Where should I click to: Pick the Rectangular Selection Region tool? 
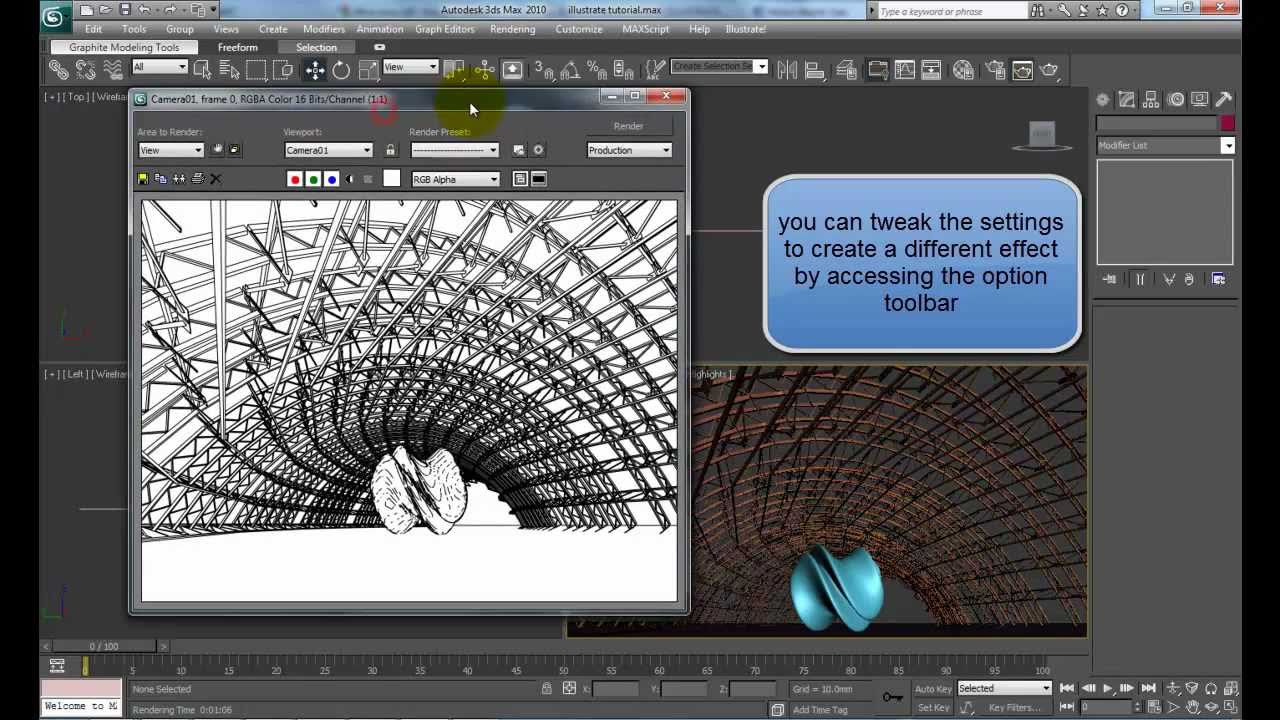click(x=256, y=69)
